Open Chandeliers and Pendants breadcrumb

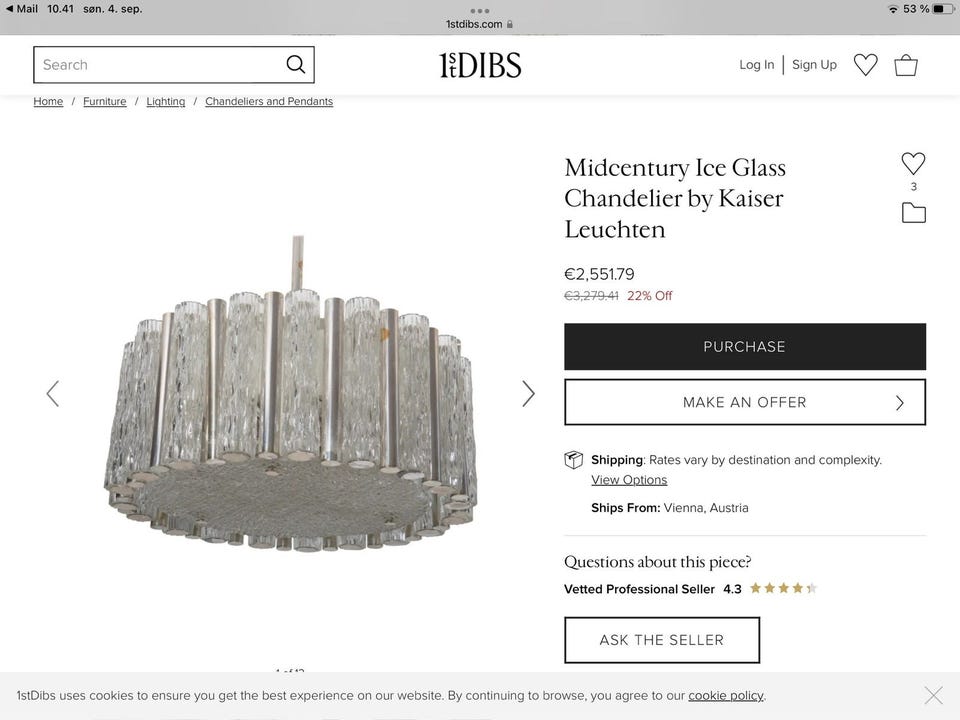pos(269,102)
